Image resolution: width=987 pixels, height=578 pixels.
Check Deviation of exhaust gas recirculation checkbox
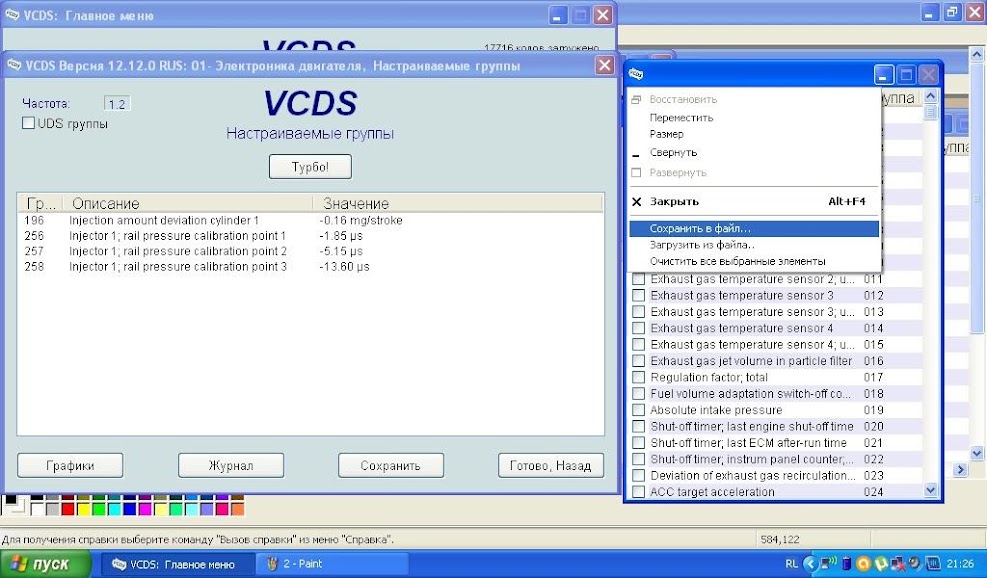click(x=638, y=475)
